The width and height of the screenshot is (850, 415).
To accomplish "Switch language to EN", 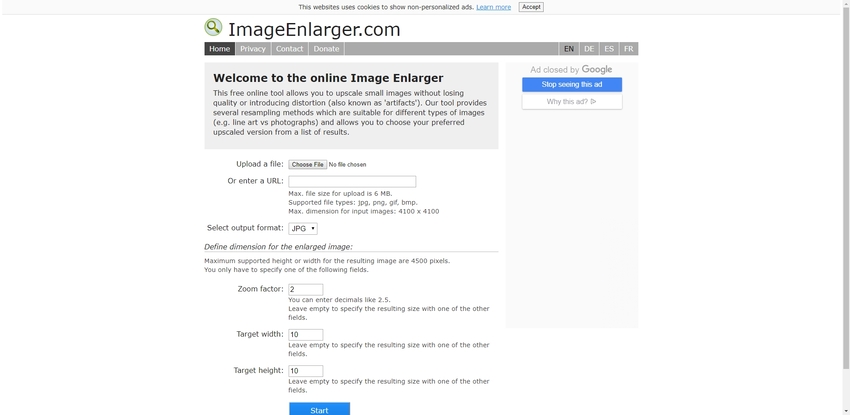I will (569, 49).
